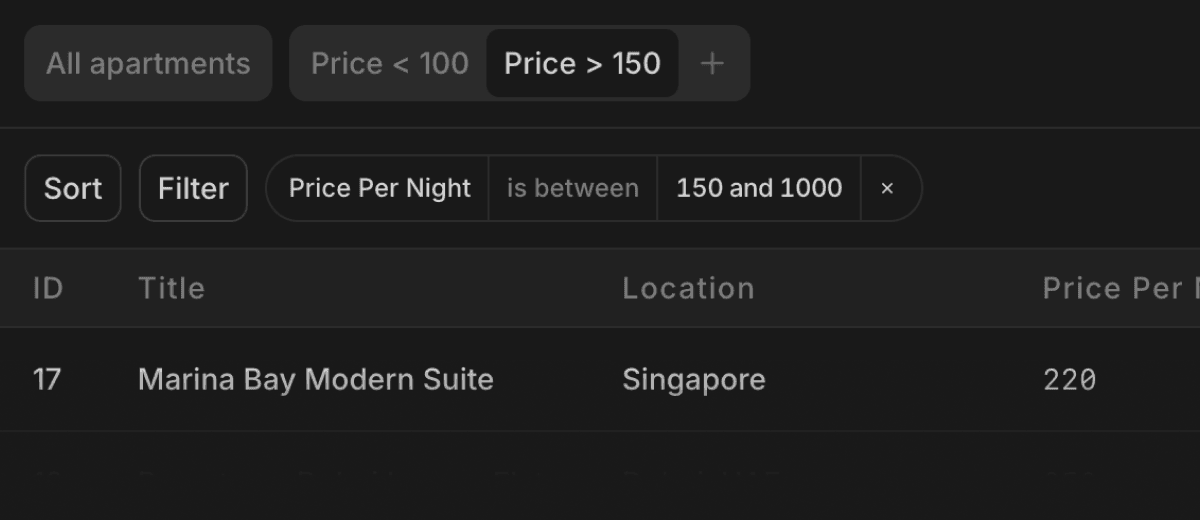Open the 'is between' operator dropdown
The height and width of the screenshot is (520, 1200).
click(572, 188)
